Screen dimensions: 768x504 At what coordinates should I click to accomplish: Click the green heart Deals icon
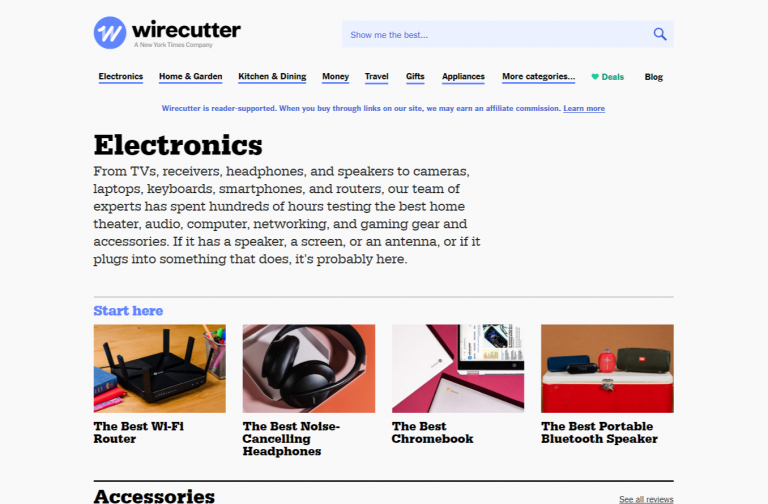pyautogui.click(x=595, y=76)
